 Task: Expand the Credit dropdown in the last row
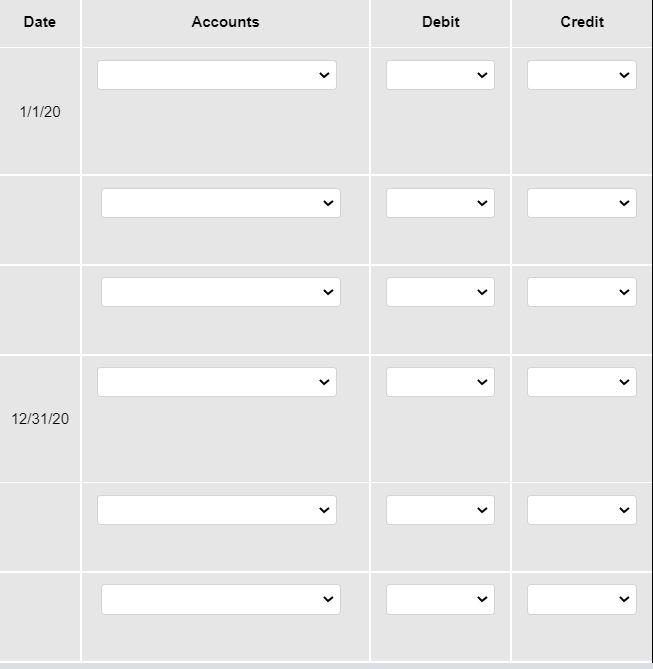tap(581, 599)
